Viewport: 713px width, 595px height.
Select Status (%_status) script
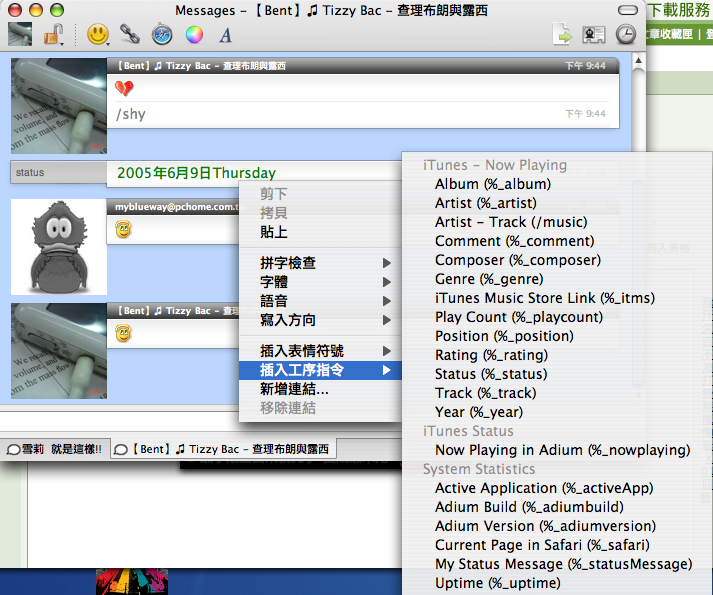pos(557,374)
